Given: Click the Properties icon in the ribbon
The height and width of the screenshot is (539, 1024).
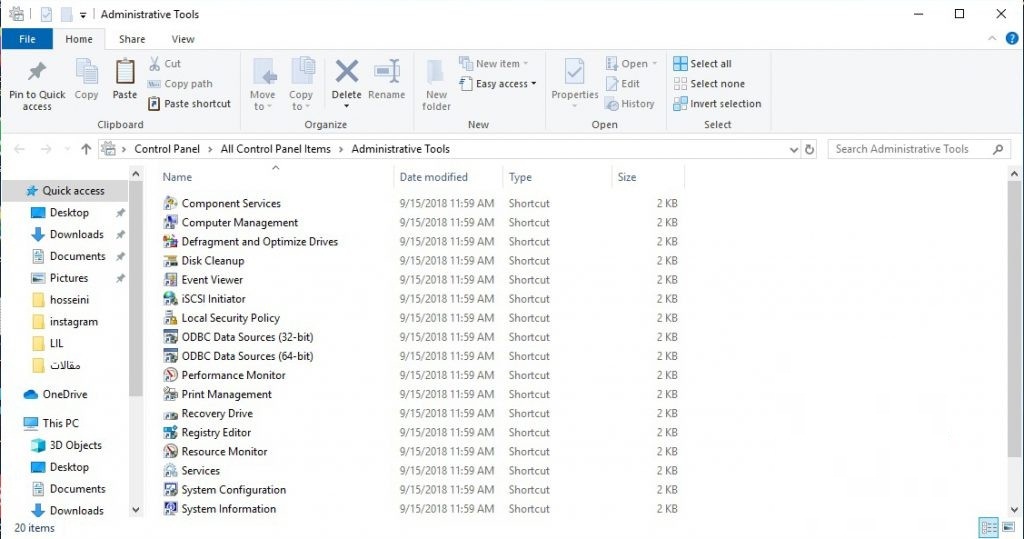Looking at the screenshot, I should tap(574, 73).
